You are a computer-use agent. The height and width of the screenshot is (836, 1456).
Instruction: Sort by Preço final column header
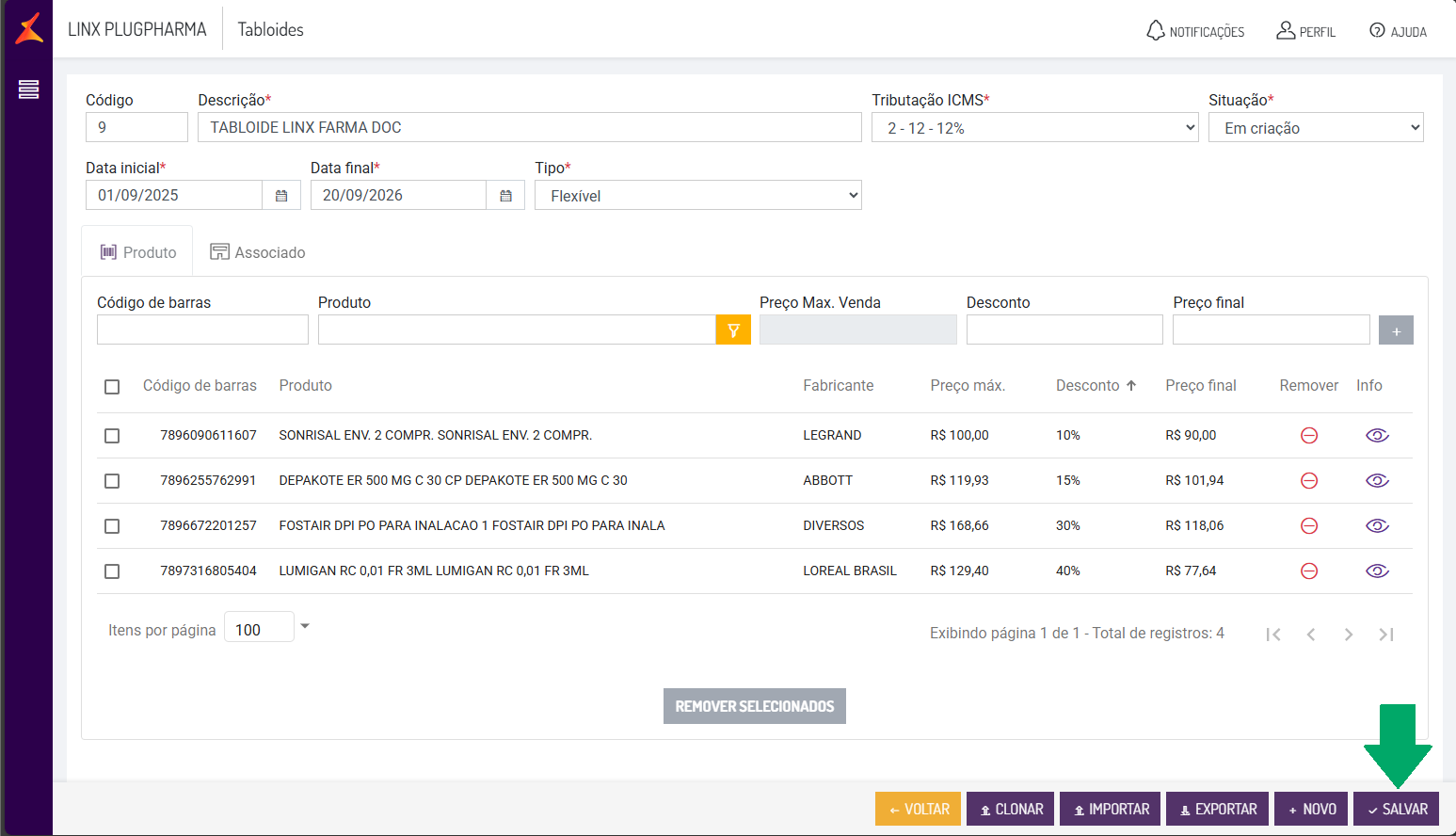1201,385
